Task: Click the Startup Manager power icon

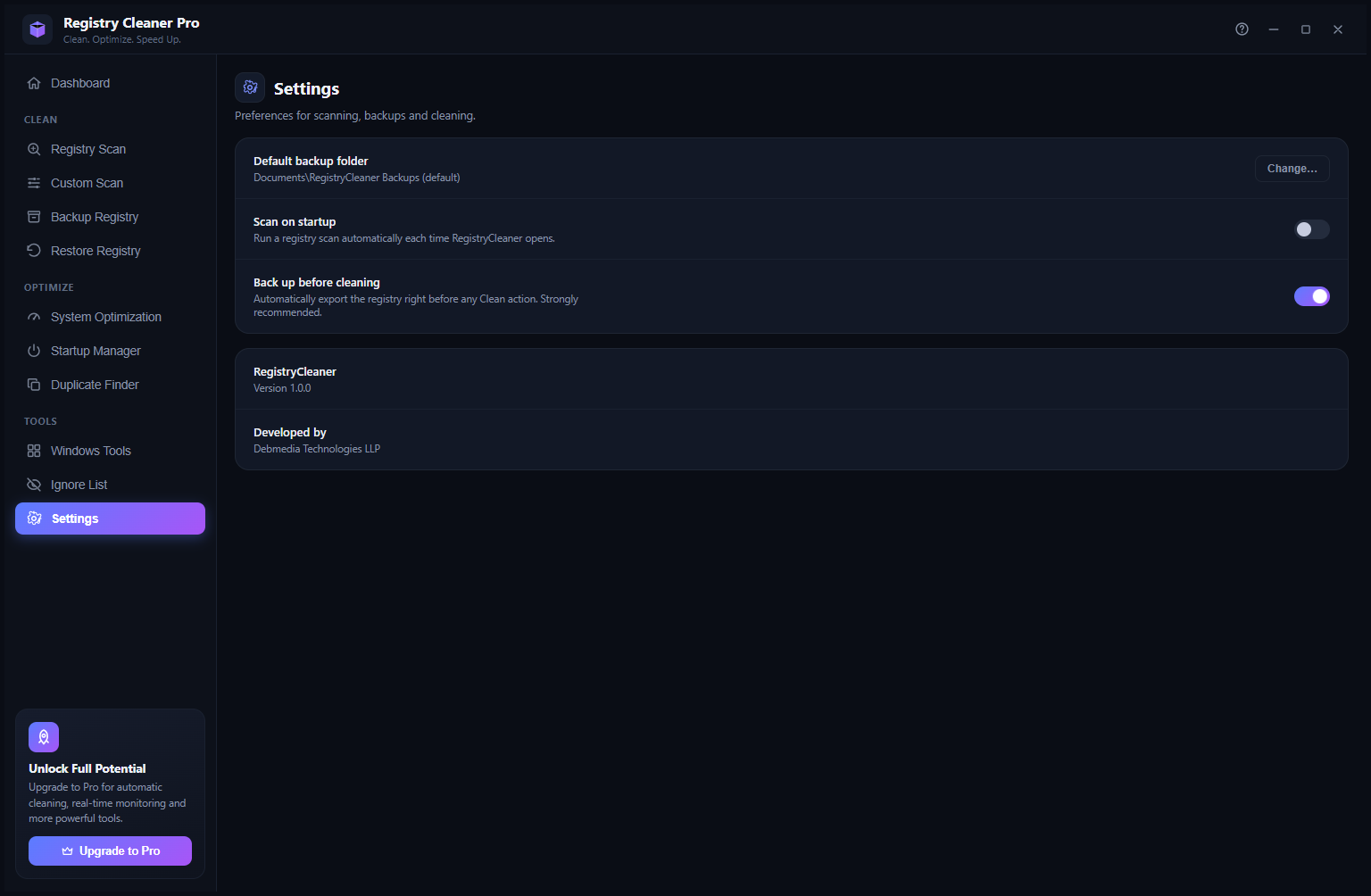Action: [34, 351]
